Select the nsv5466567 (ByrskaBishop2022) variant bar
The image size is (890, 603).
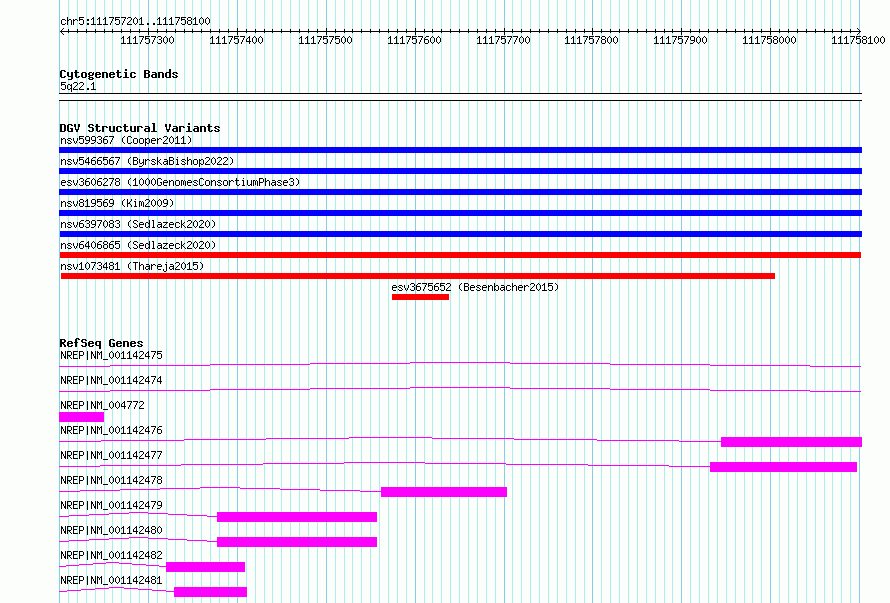(460, 171)
